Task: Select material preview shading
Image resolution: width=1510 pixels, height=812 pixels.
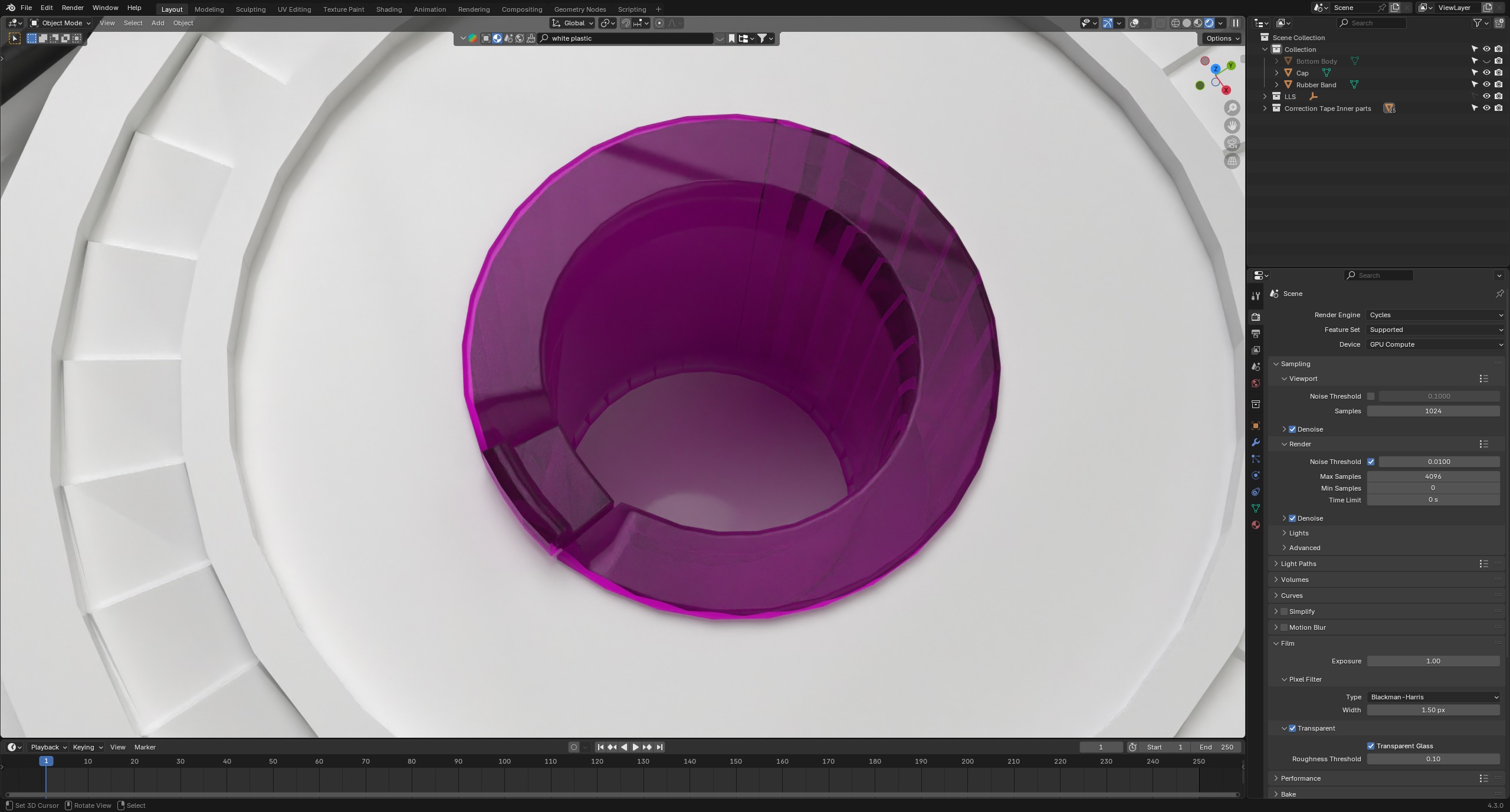Action: 1198,23
